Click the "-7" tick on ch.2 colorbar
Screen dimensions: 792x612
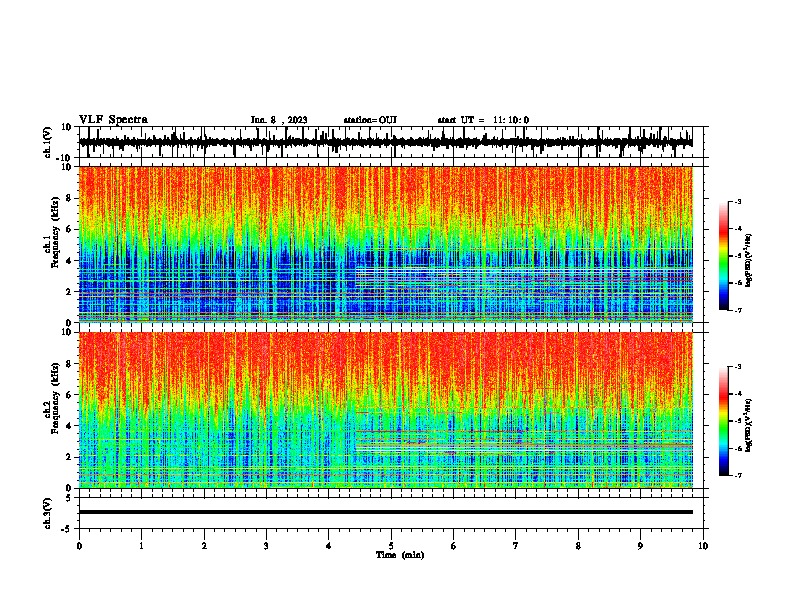coord(737,475)
